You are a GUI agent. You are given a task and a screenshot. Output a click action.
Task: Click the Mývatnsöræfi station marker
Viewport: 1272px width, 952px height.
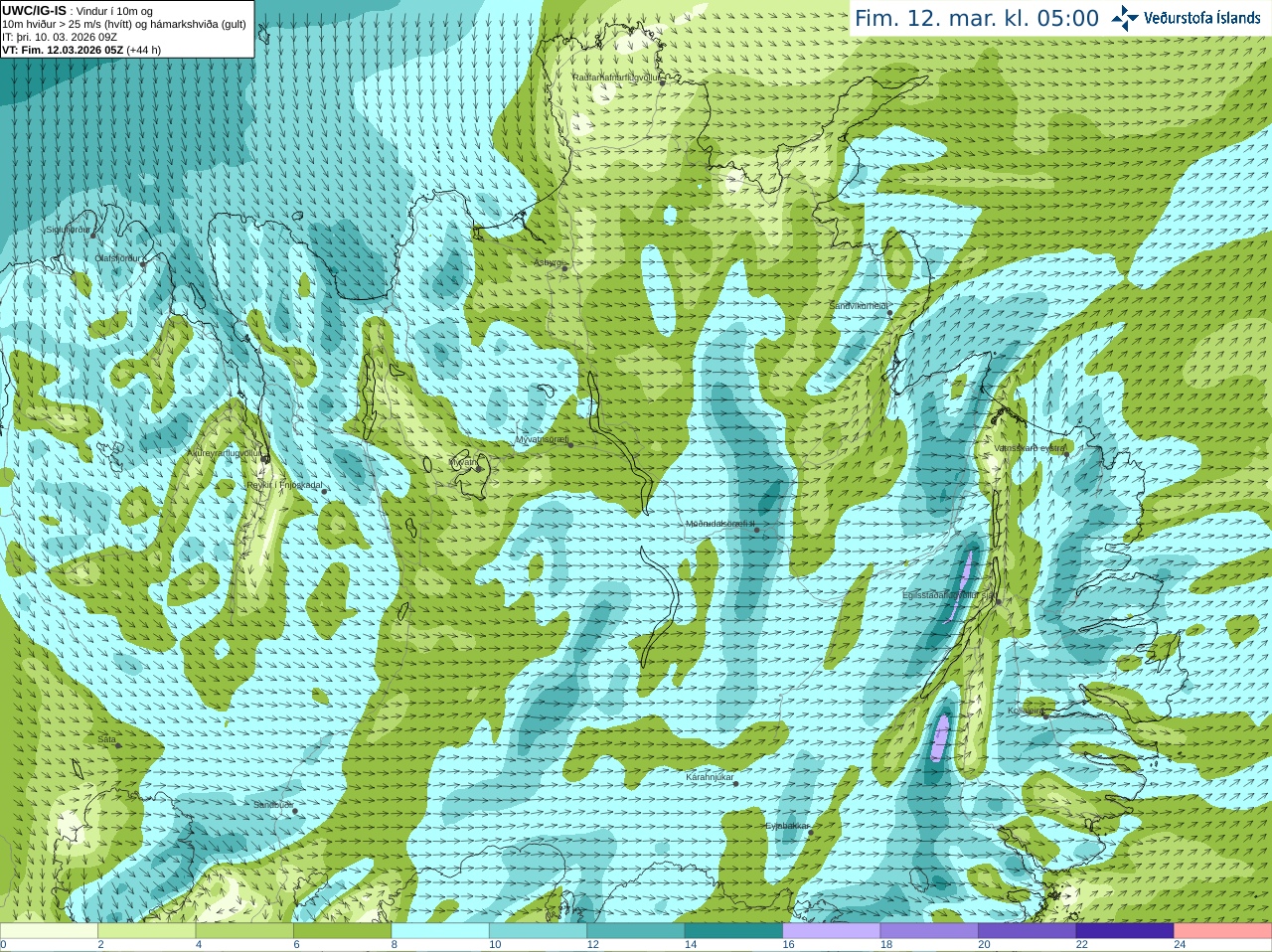coord(570,444)
